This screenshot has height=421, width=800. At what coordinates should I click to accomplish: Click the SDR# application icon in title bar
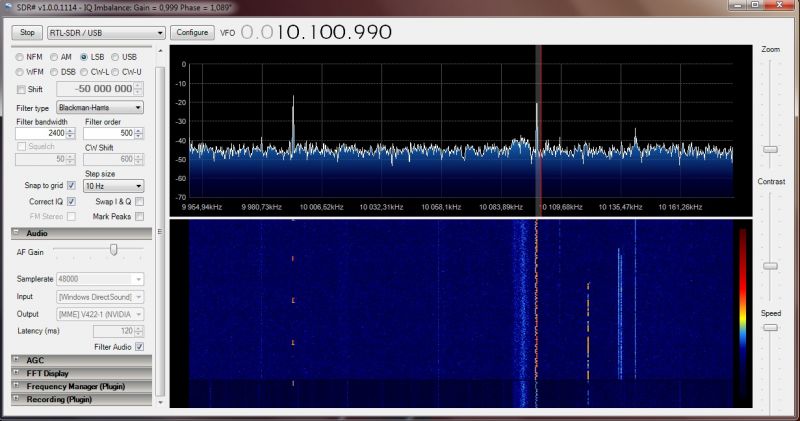(8, 7)
